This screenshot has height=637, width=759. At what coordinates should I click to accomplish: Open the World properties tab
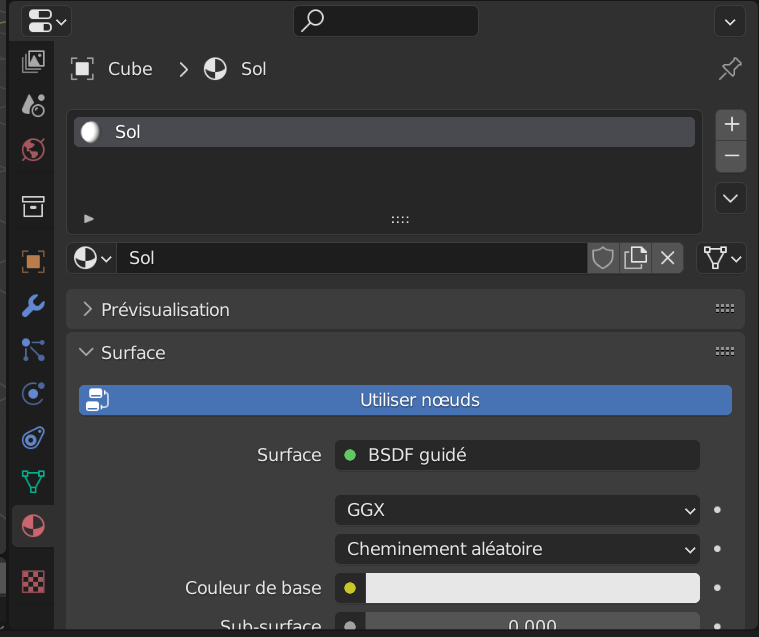(33, 150)
